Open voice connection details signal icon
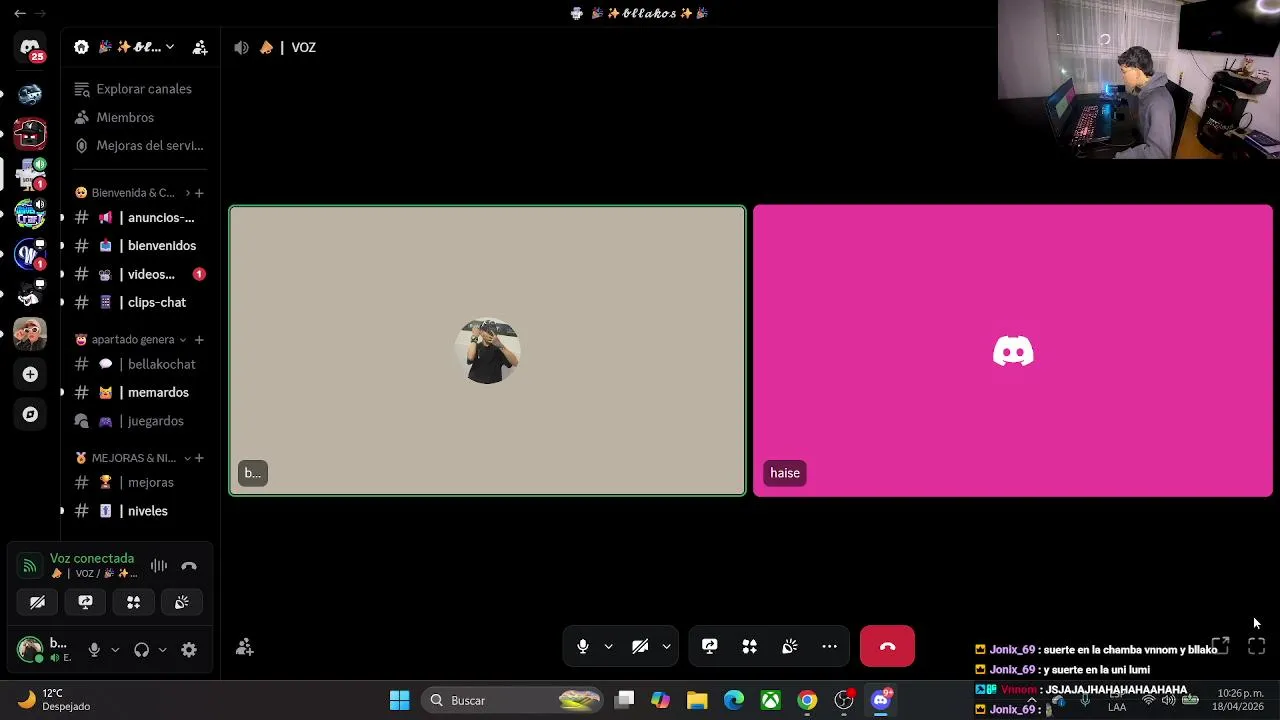Viewport: 1280px width, 720px height. pyautogui.click(x=29, y=566)
